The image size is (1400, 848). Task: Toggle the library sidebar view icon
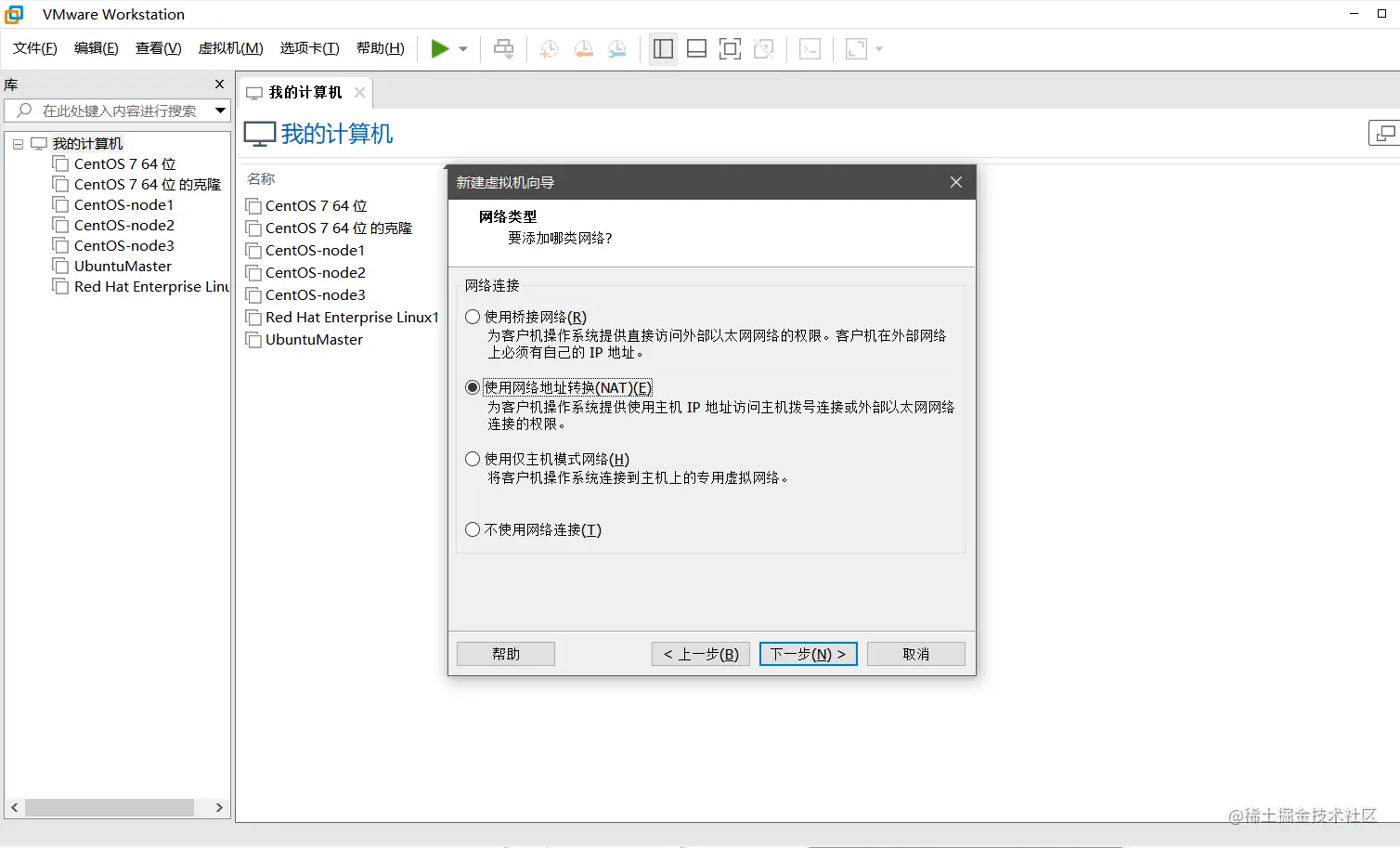point(663,49)
